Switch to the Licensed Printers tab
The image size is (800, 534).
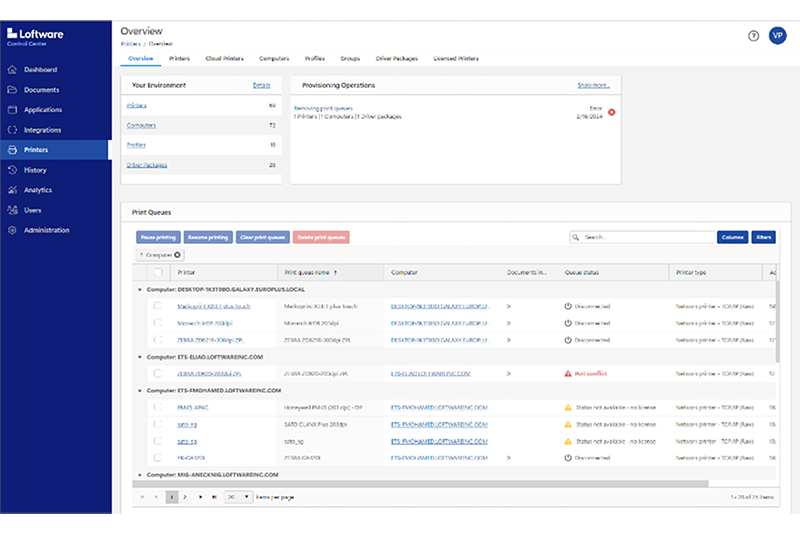456,59
